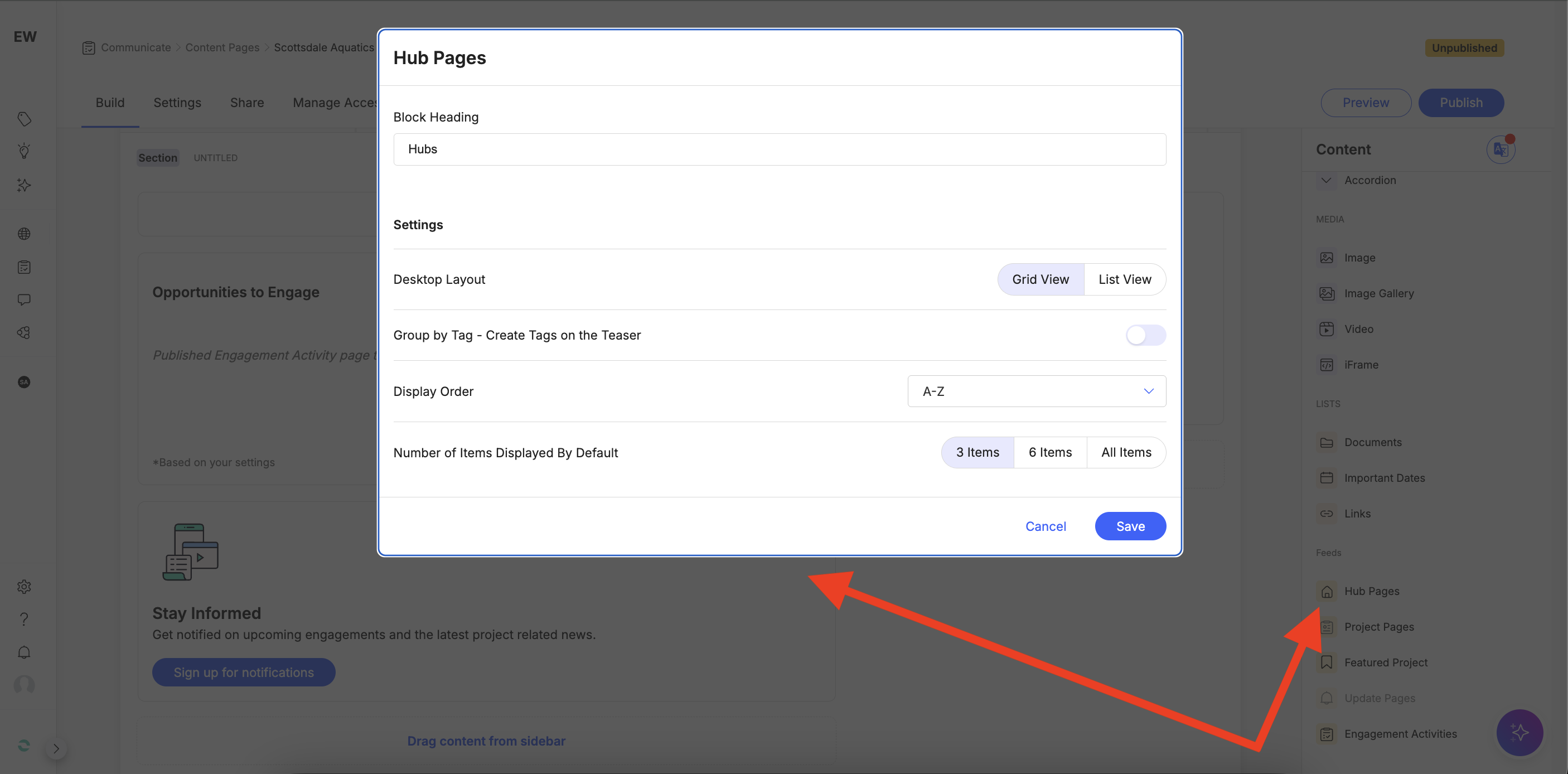Image resolution: width=1568 pixels, height=774 pixels.
Task: Select List View desktop layout
Action: 1124,279
